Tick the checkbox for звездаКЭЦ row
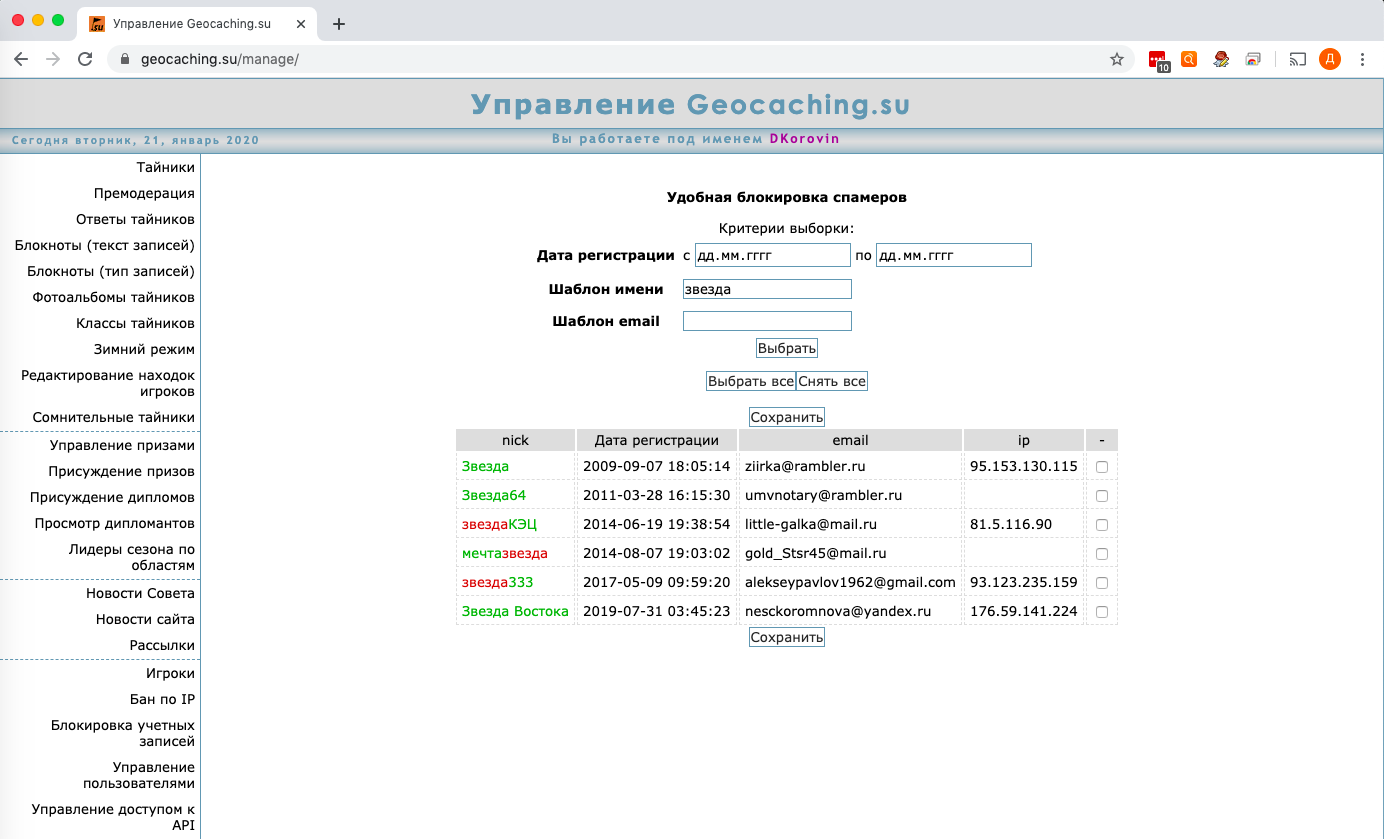1384x839 pixels. click(1101, 525)
